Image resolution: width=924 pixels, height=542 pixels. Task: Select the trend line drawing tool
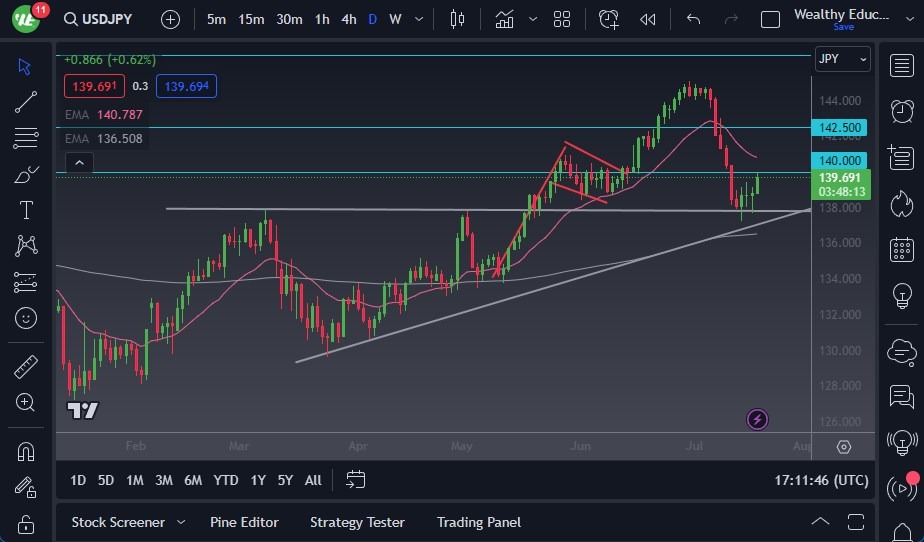click(x=26, y=101)
